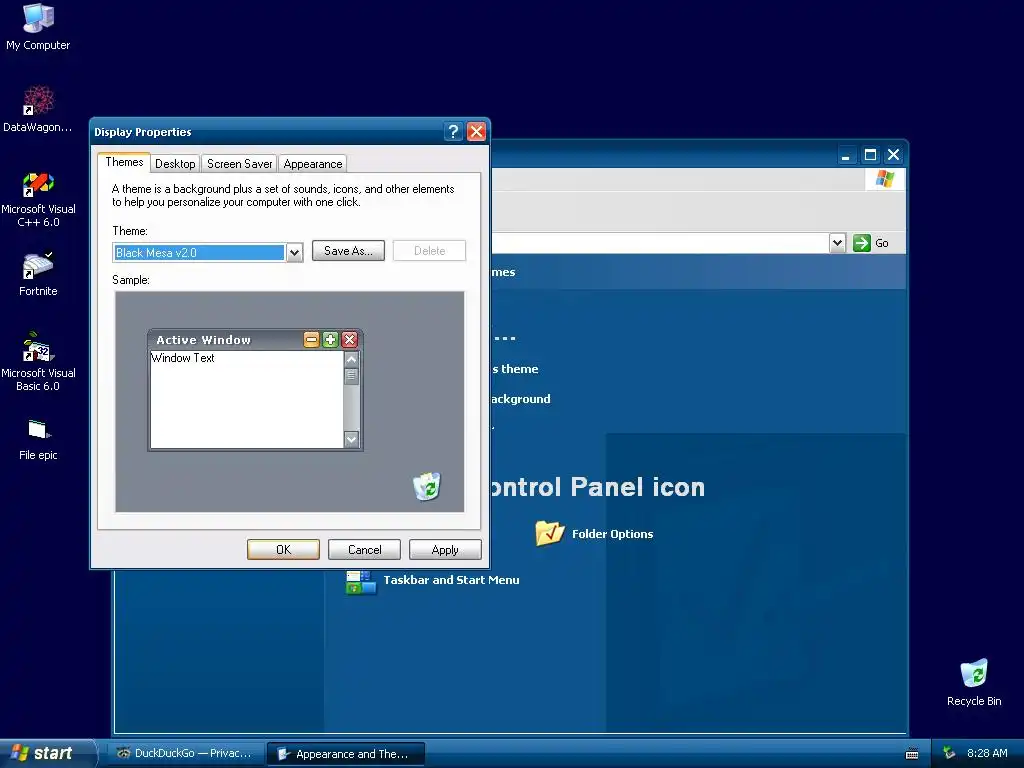1024x768 pixels.
Task: Click the system clock showing 8:28 AM
Action: (x=987, y=754)
